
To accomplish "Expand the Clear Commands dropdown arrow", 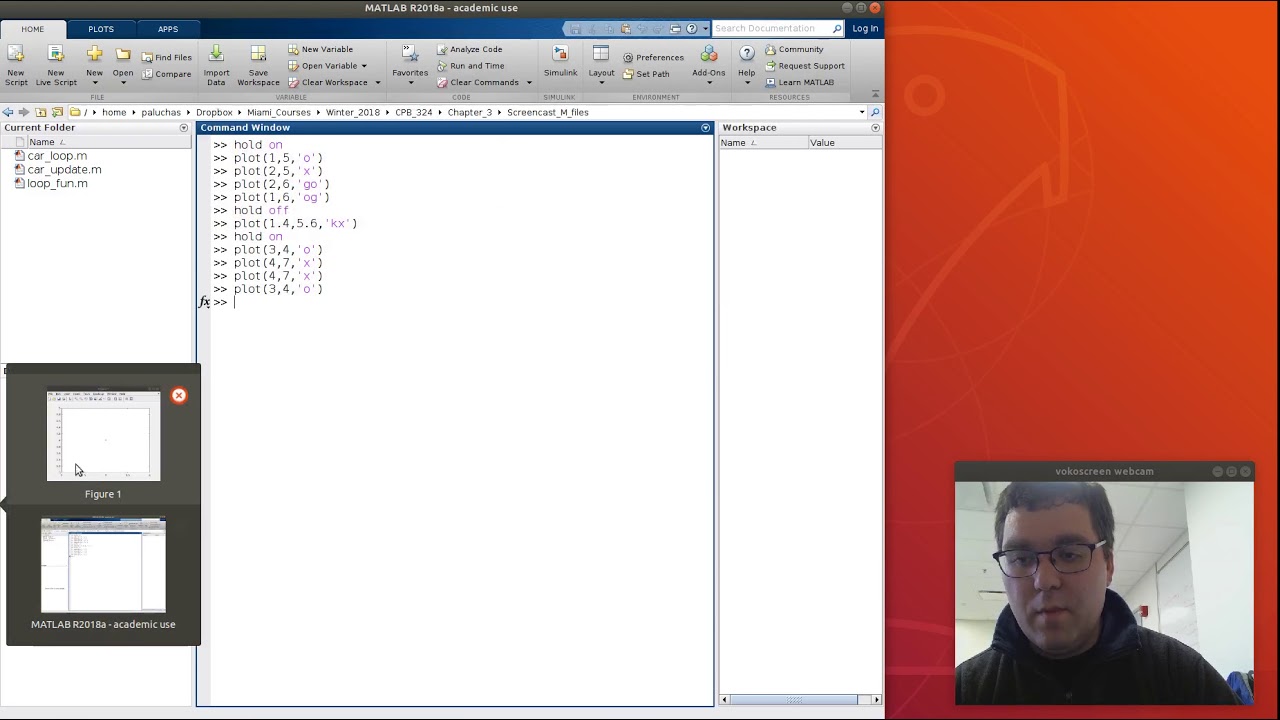I will 529,82.
